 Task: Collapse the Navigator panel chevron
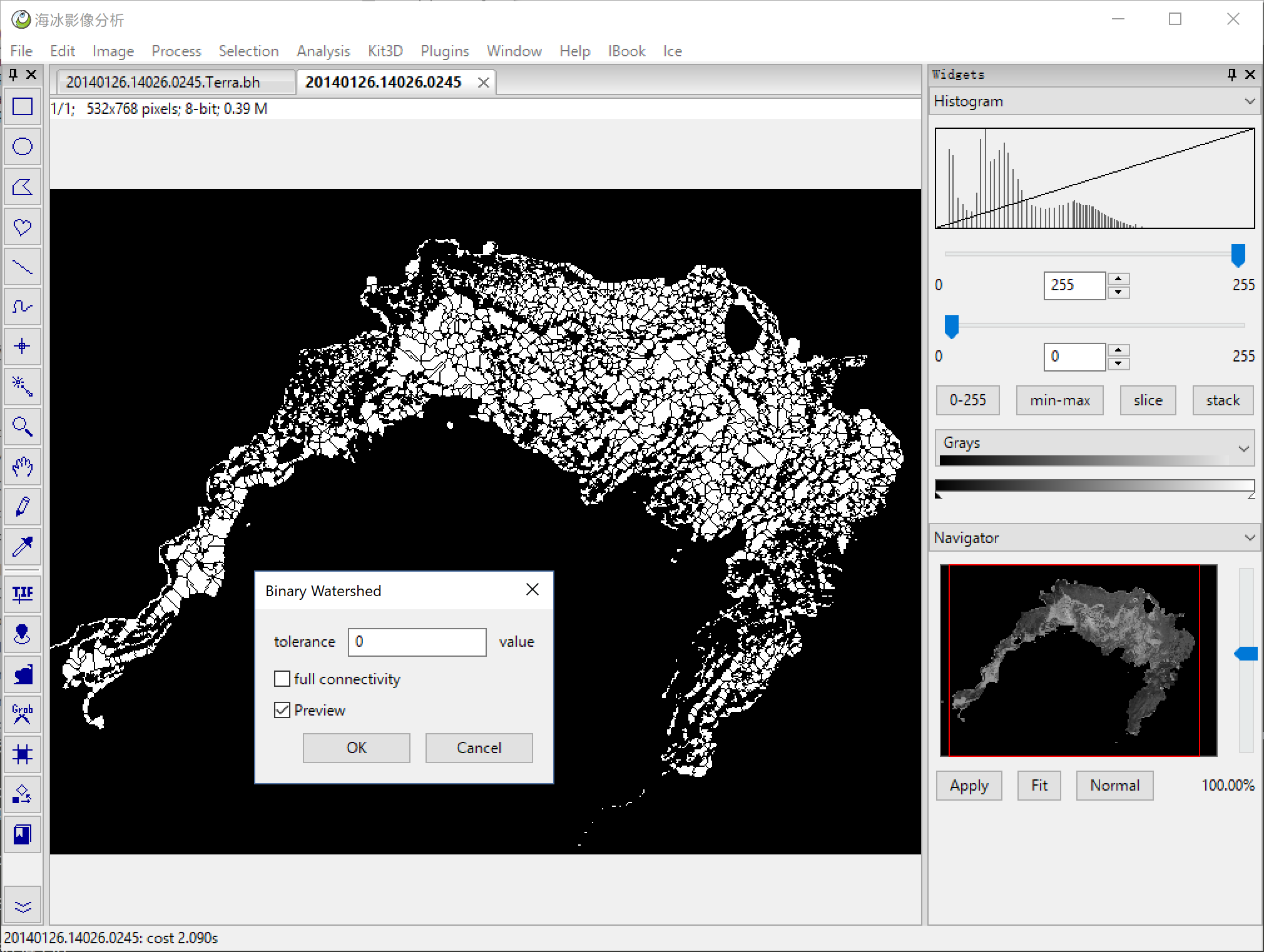1249,538
